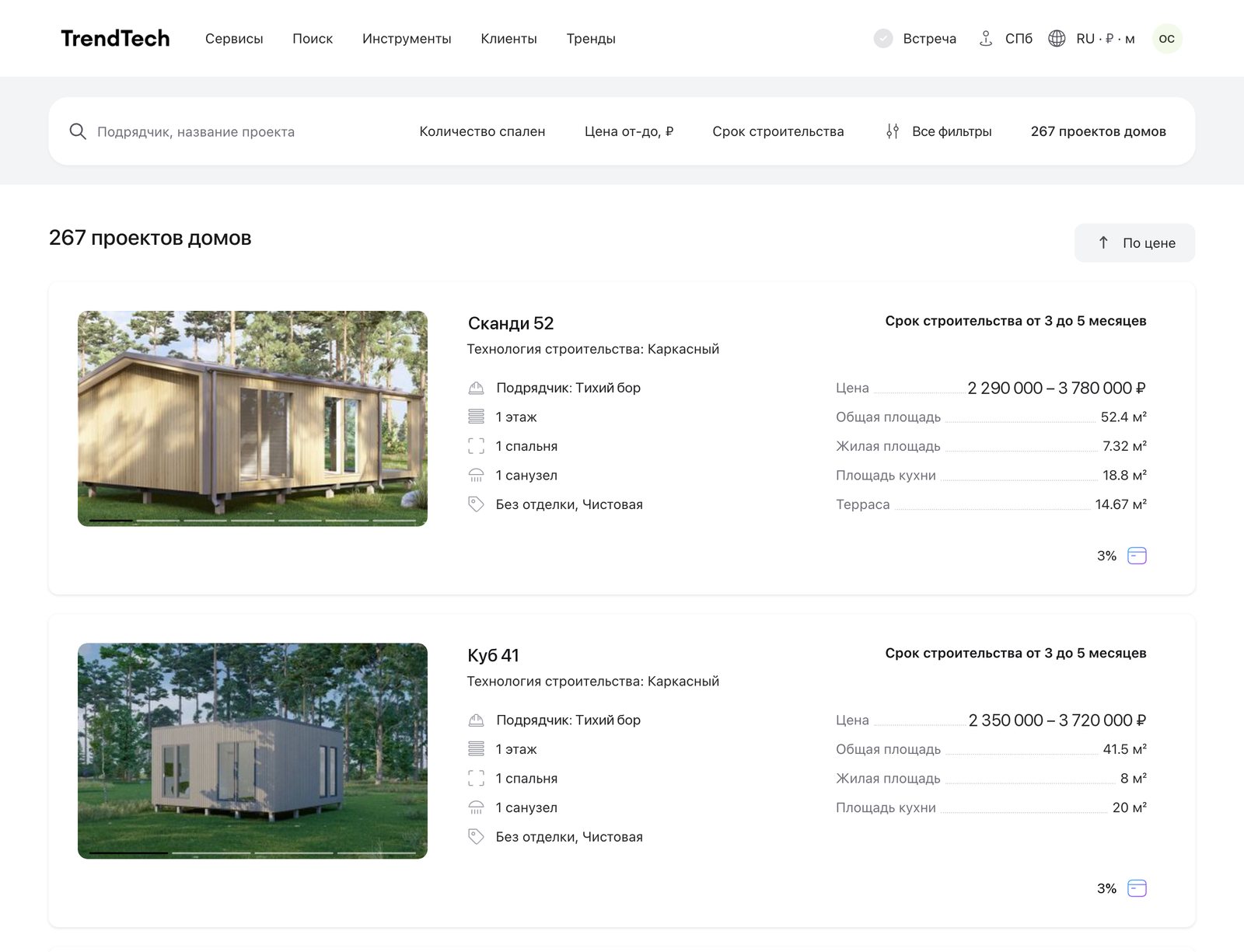Open the Сканди 52 house photo

point(253,418)
